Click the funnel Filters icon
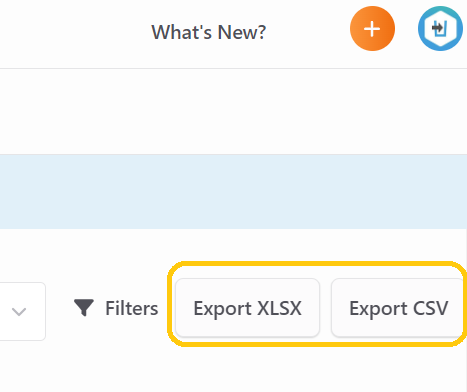 pos(84,307)
